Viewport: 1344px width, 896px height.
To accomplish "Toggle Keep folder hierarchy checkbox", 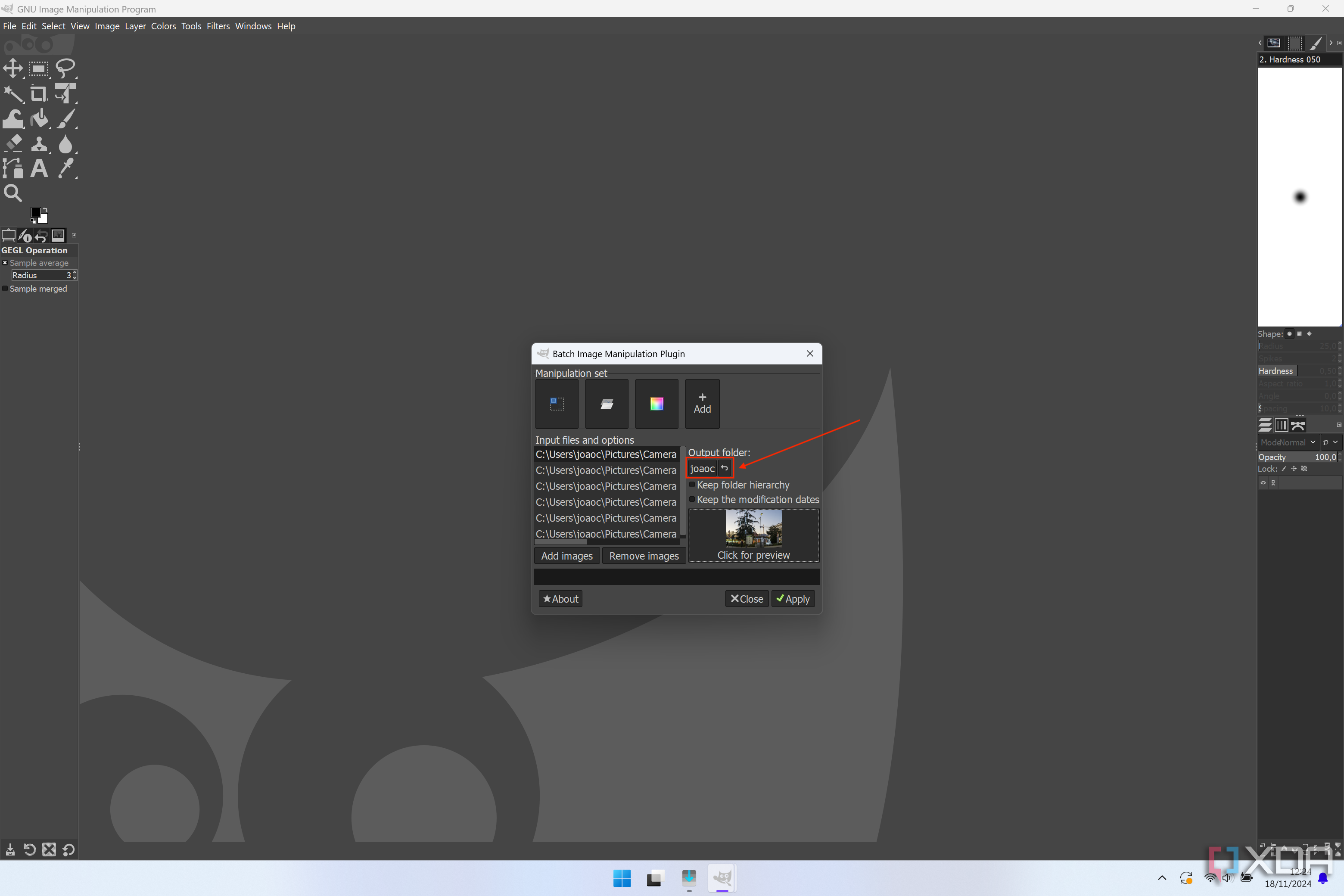I will coord(692,484).
